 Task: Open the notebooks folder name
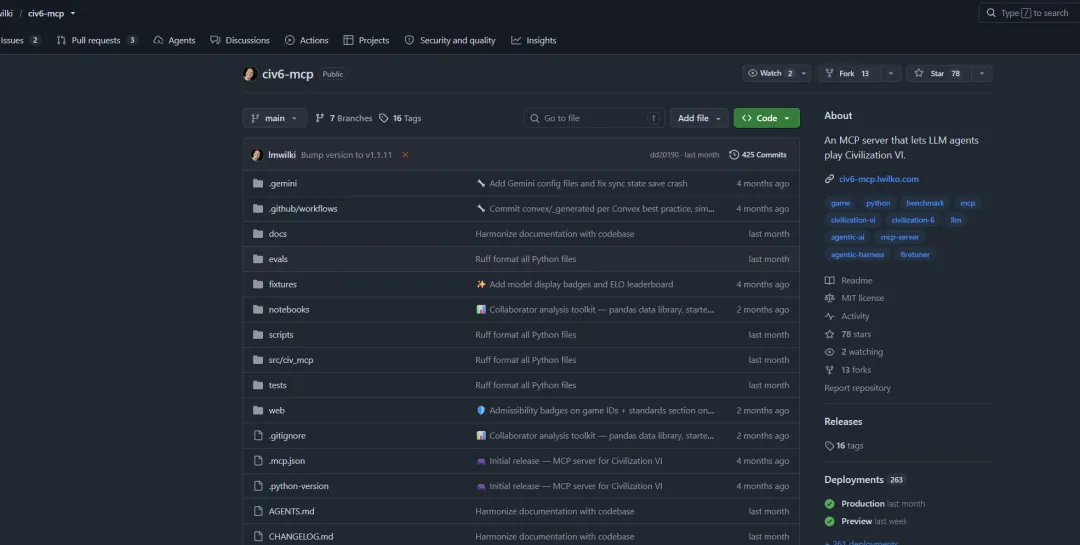point(289,309)
